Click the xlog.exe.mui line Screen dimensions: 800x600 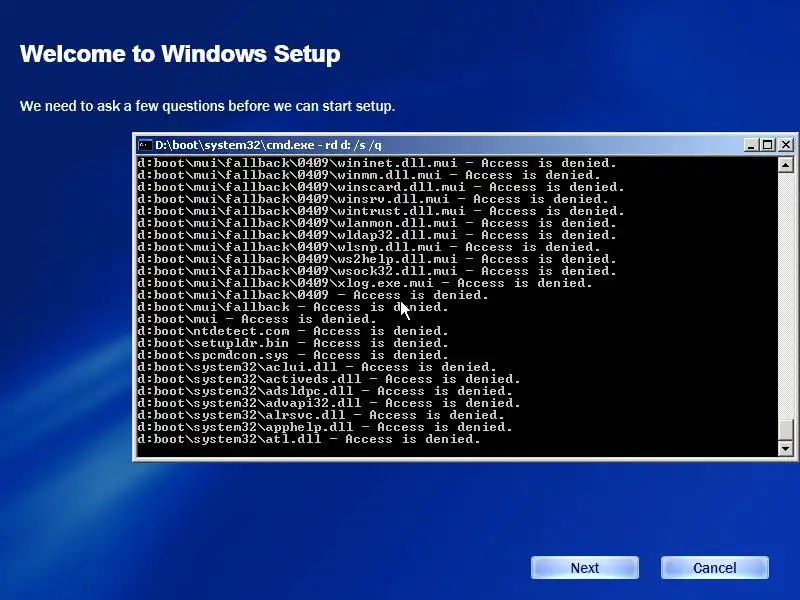(365, 283)
